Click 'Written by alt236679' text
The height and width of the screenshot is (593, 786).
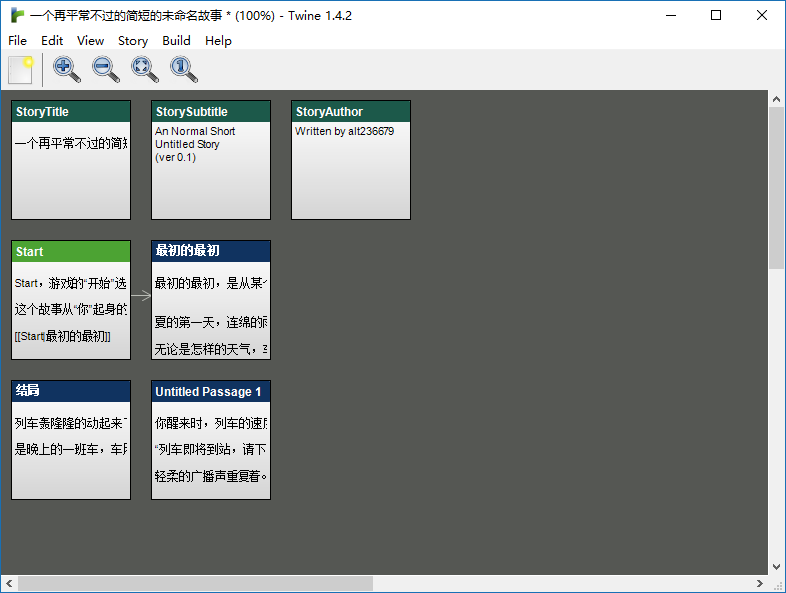point(344,131)
